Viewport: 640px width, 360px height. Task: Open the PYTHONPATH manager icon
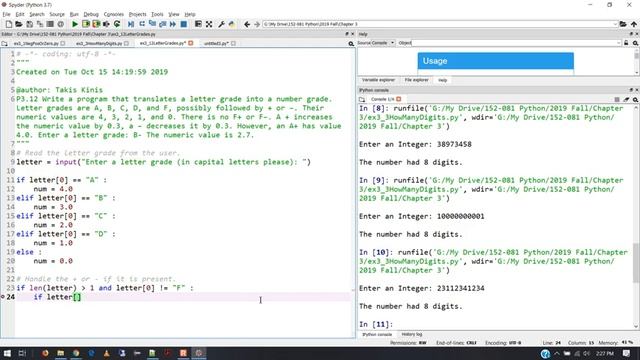[x=232, y=24]
